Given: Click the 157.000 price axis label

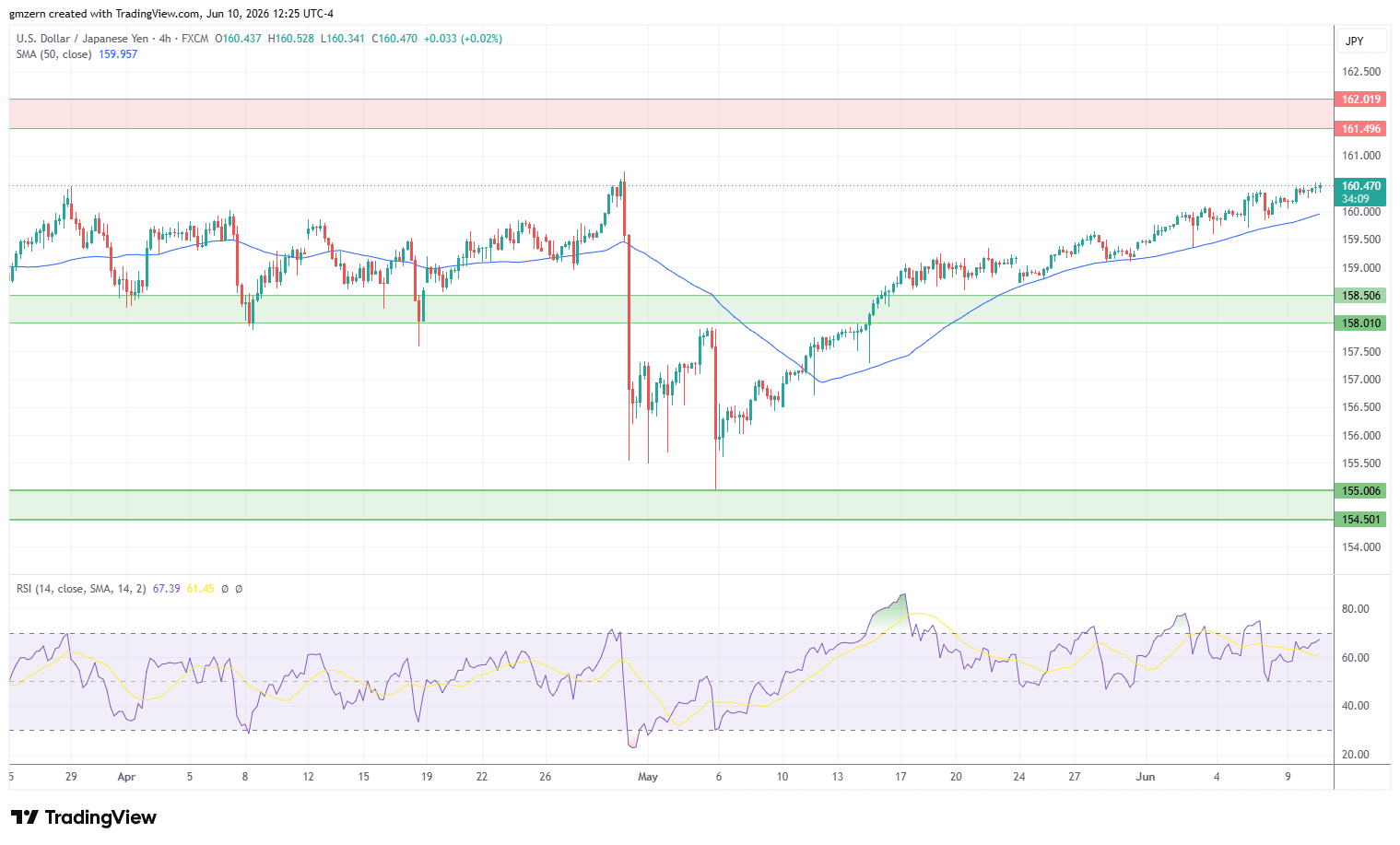Looking at the screenshot, I should [1361, 380].
